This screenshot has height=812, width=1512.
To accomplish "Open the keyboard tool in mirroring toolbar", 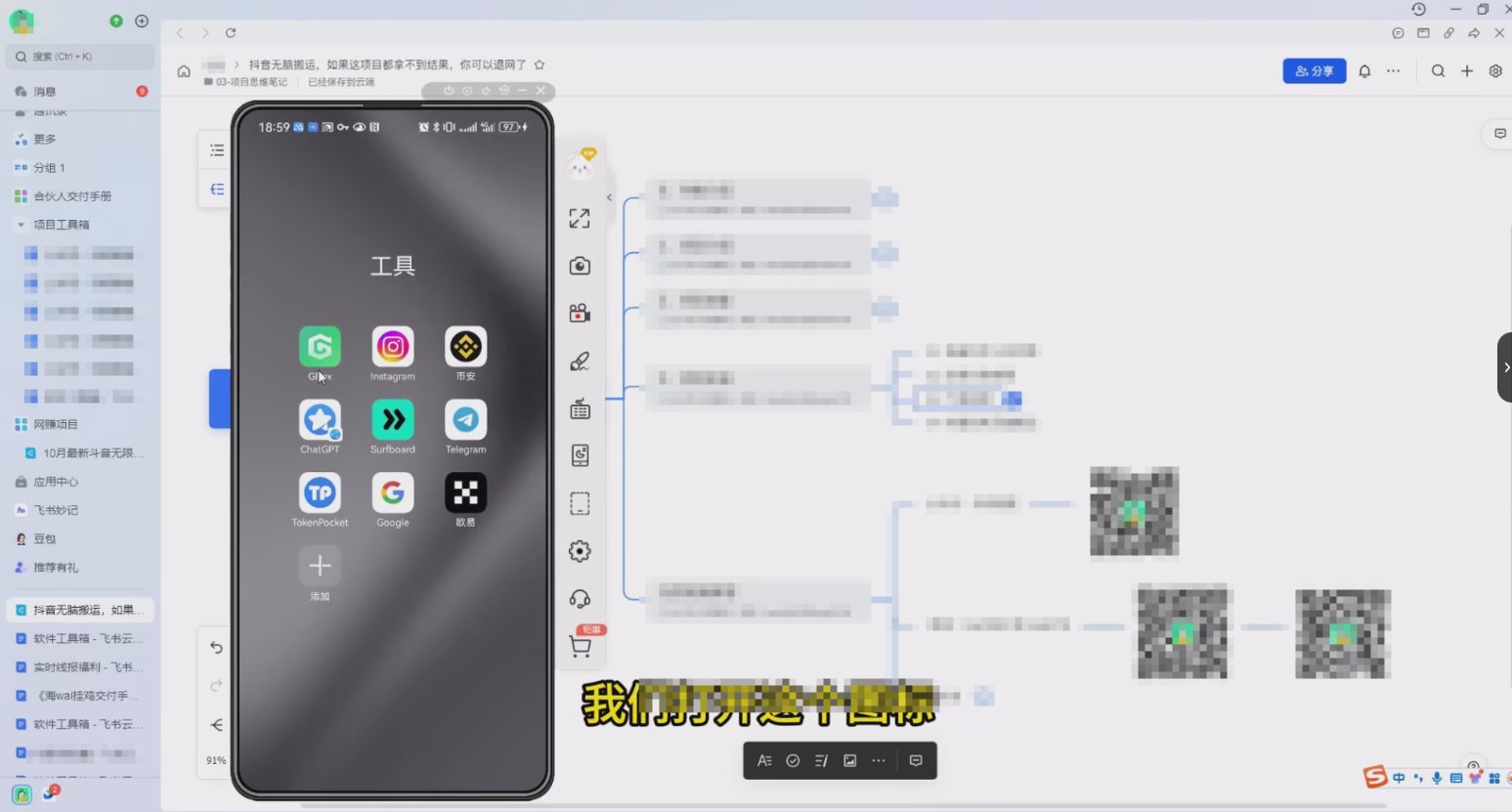I will (x=580, y=408).
